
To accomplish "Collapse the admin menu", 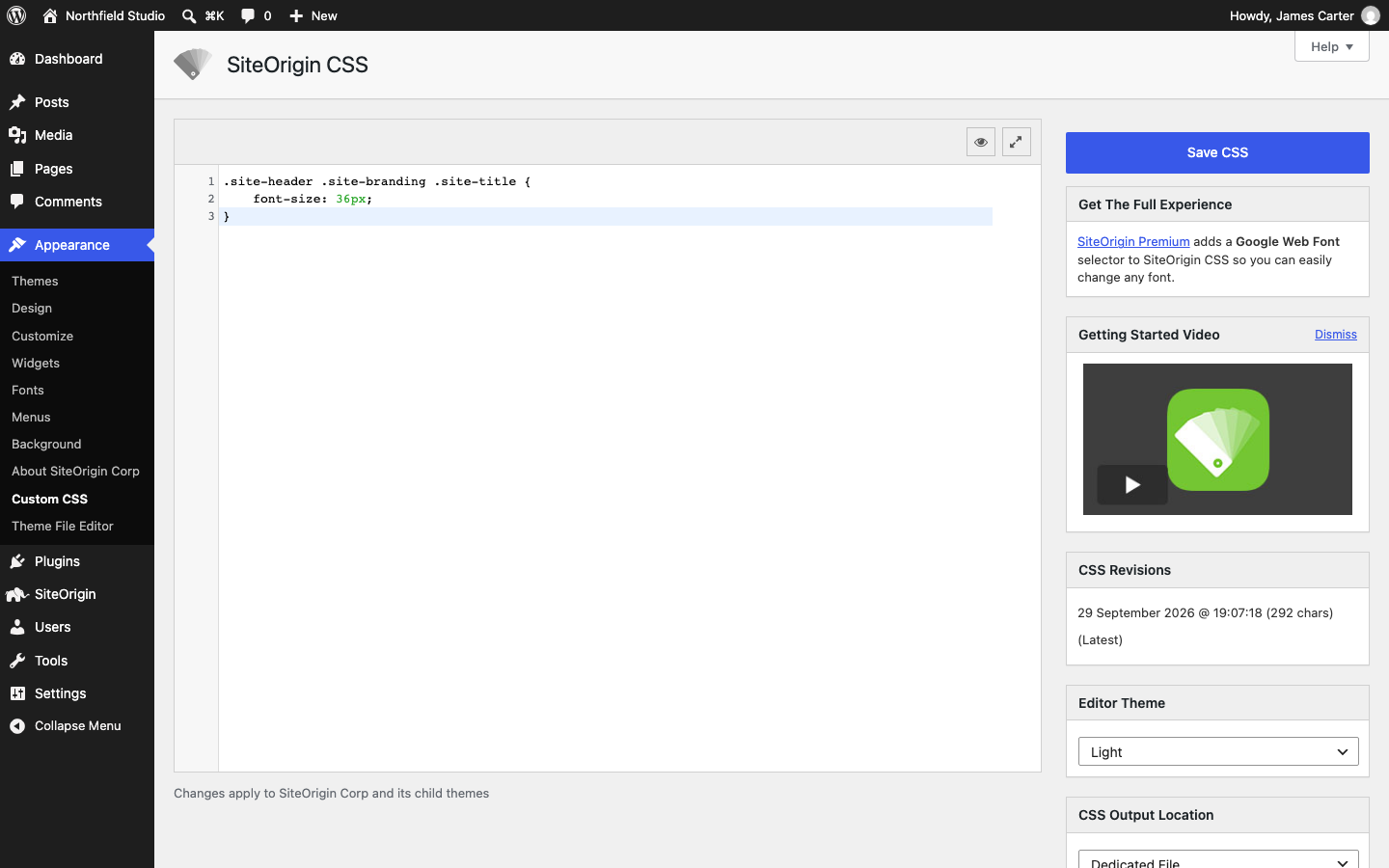I will click(x=77, y=726).
